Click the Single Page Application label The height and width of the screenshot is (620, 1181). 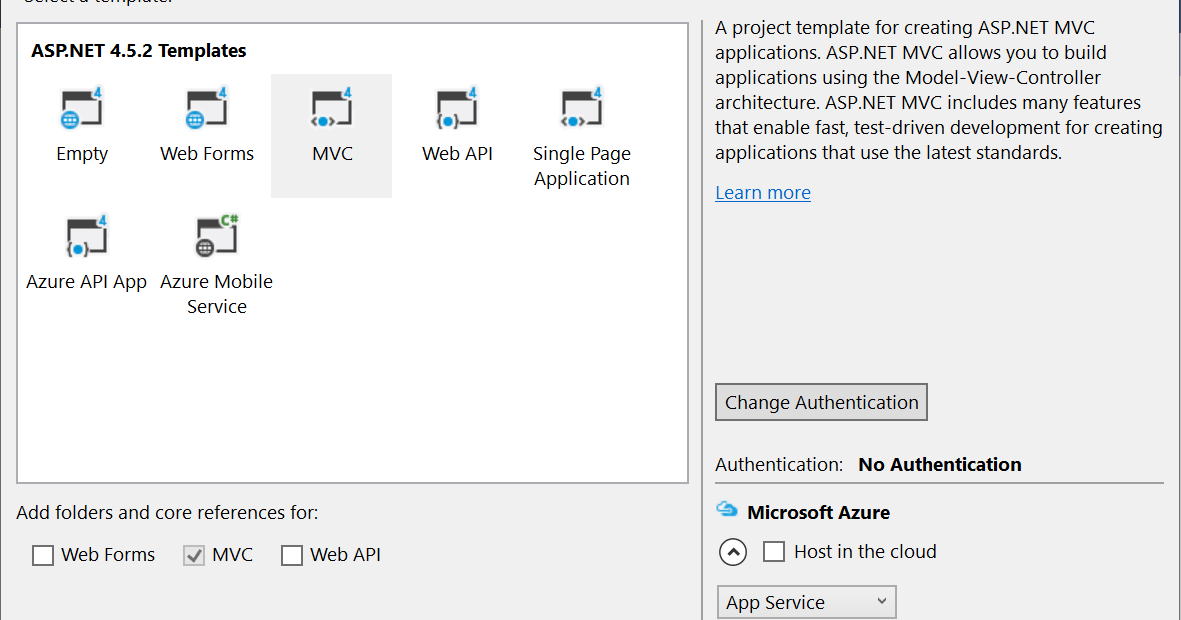[x=582, y=166]
